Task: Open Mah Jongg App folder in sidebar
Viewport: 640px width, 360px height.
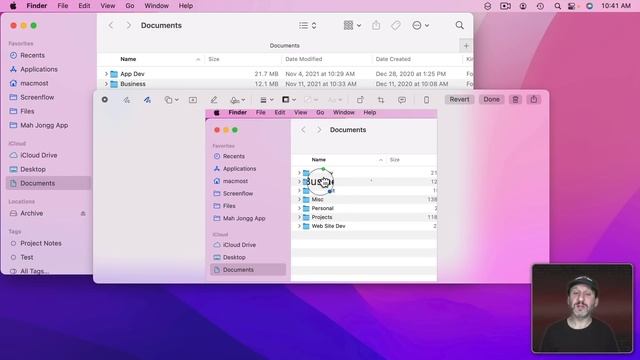Action: pyautogui.click(x=44, y=125)
